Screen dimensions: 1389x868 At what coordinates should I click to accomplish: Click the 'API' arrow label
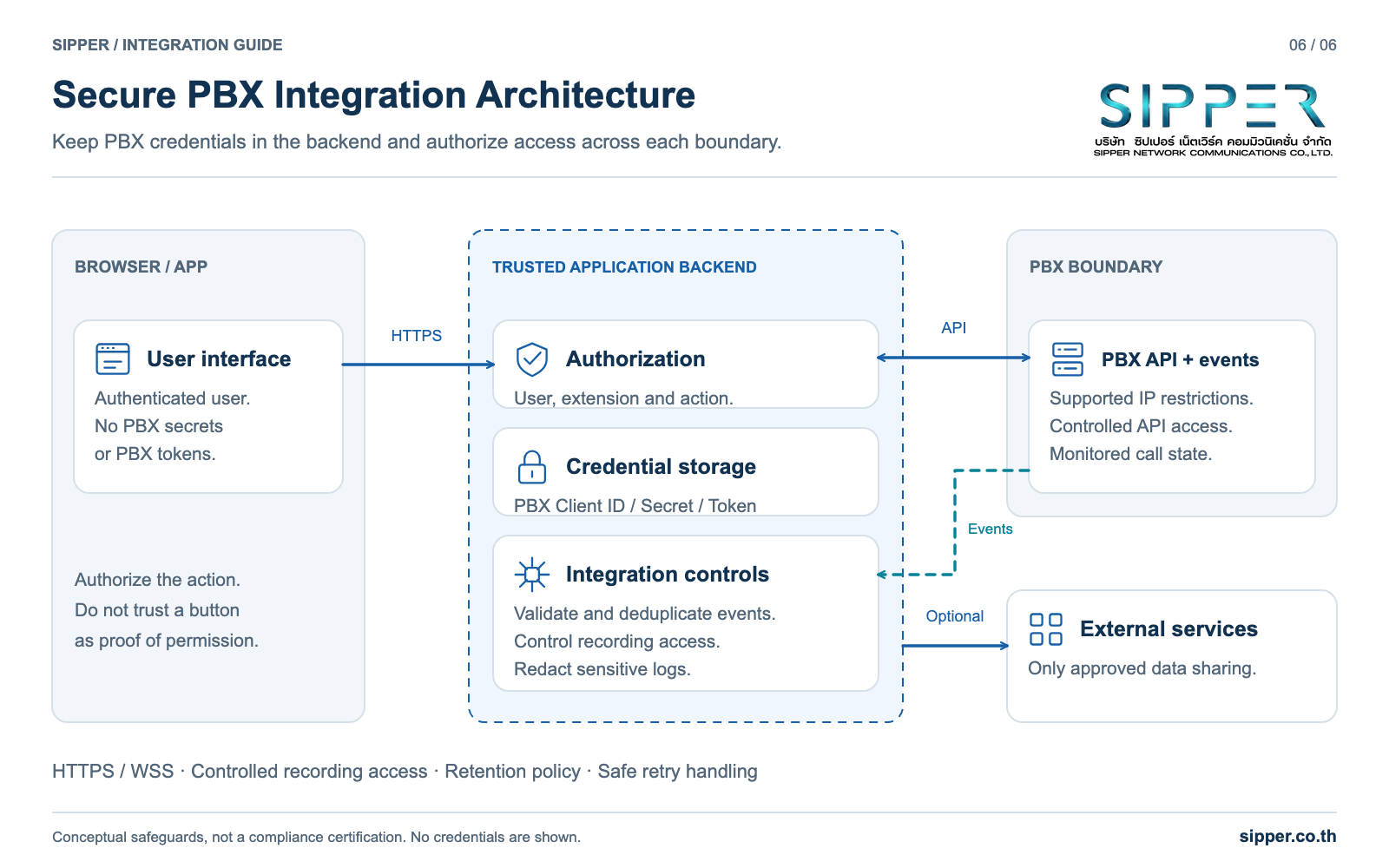953,328
